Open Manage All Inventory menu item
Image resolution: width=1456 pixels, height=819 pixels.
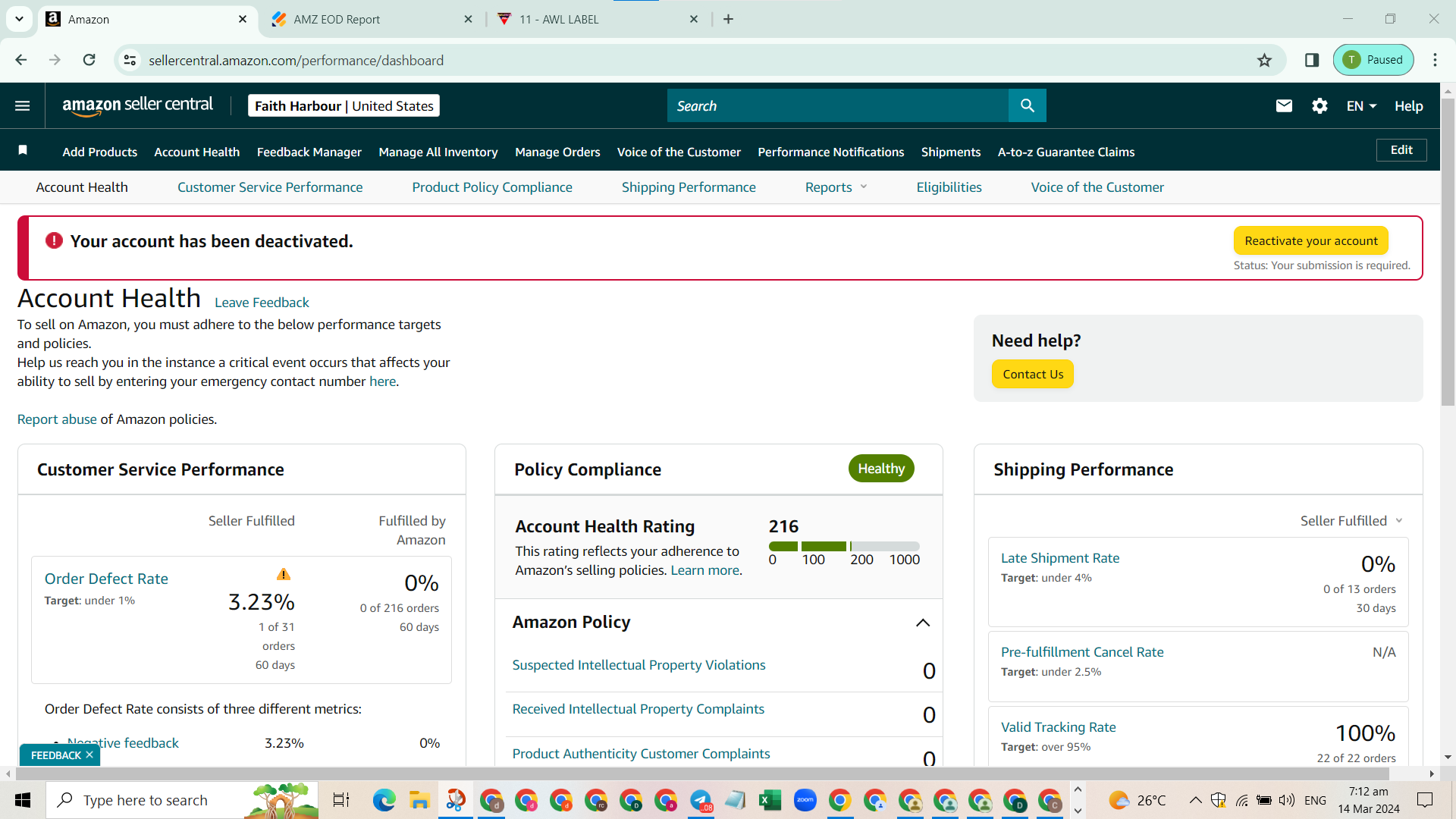point(438,152)
